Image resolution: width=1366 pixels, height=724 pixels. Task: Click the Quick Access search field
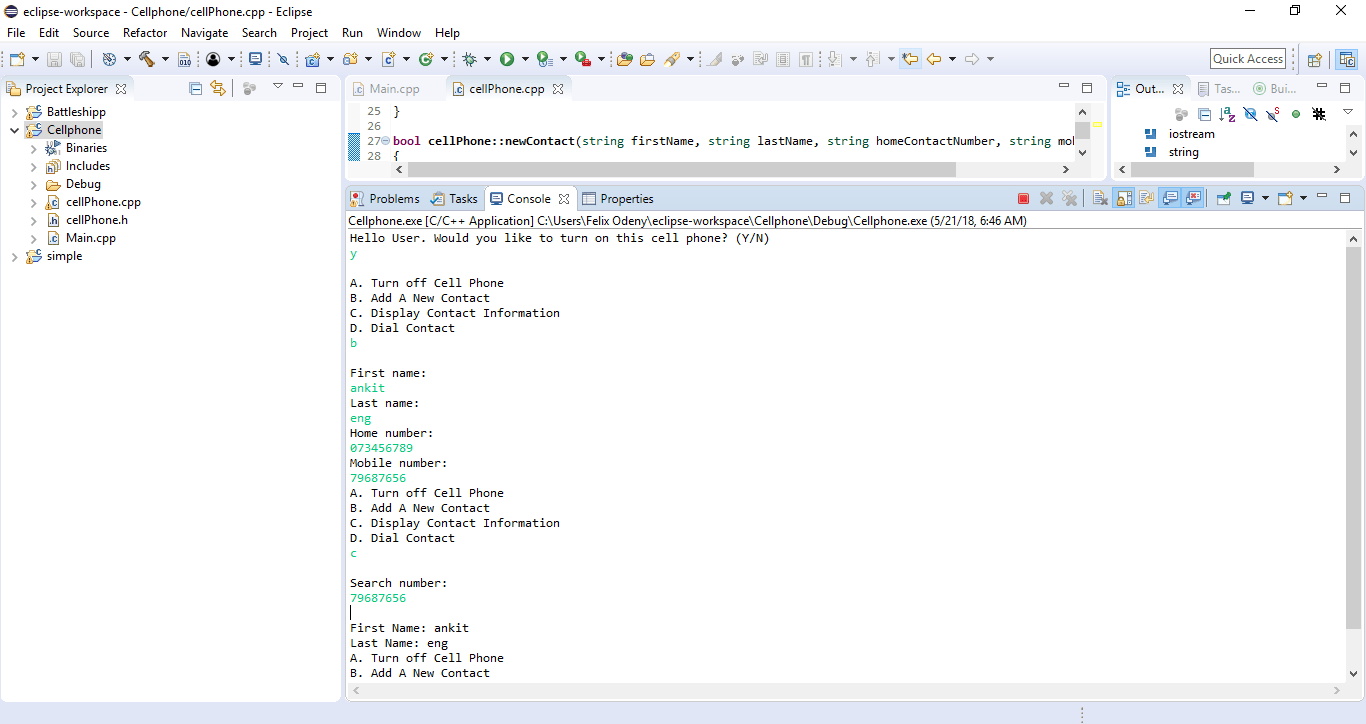(x=1248, y=59)
